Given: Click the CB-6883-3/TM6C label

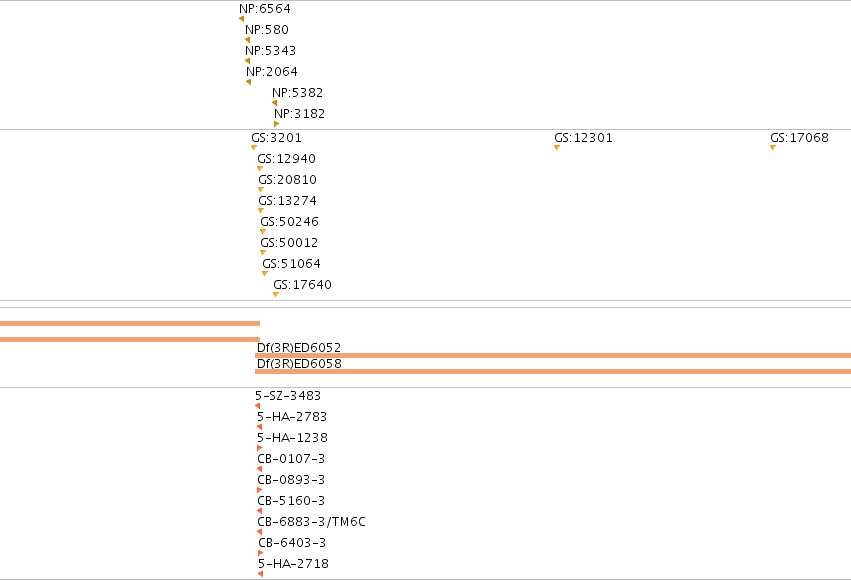Looking at the screenshot, I should [312, 522].
